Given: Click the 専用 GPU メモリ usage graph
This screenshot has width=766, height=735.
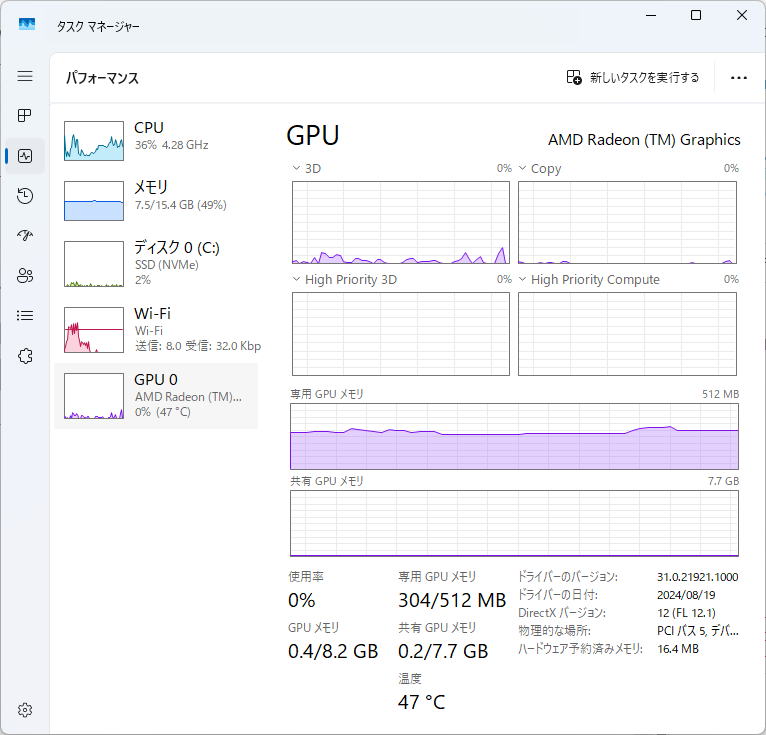Looking at the screenshot, I should [514, 437].
